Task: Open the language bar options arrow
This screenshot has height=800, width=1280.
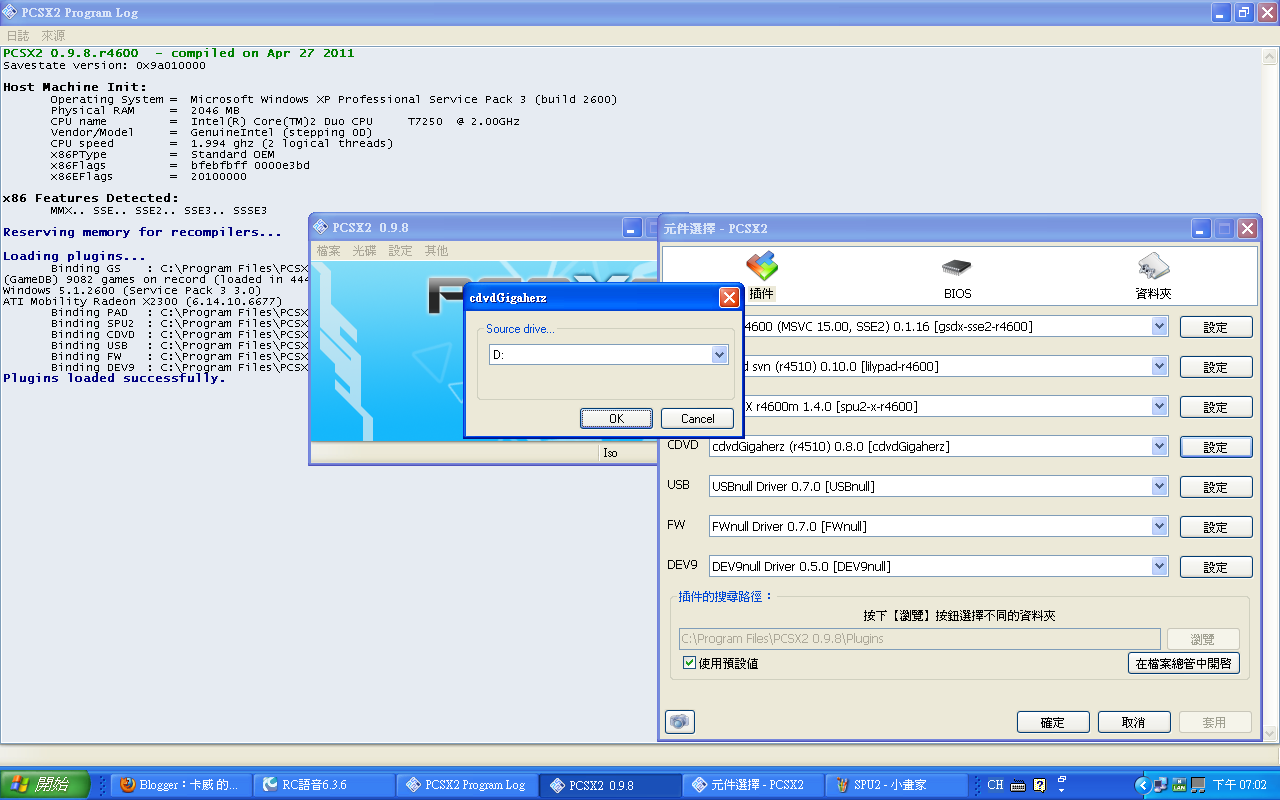Action: (x=1061, y=789)
